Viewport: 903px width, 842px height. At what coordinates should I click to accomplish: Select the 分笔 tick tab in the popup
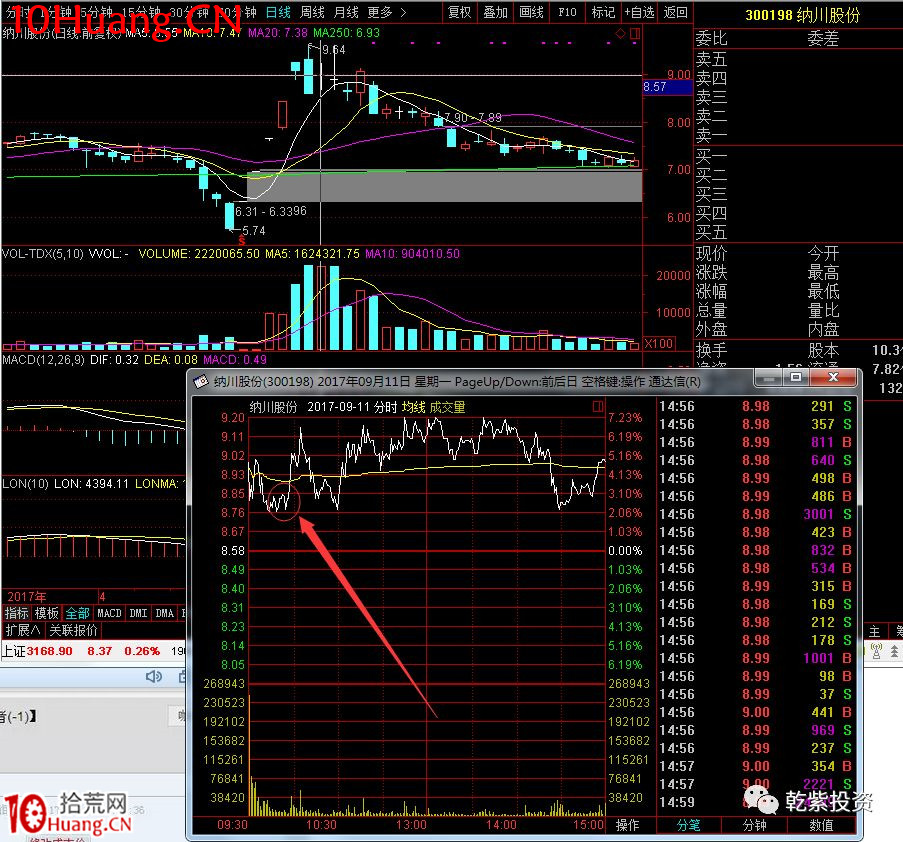(688, 825)
